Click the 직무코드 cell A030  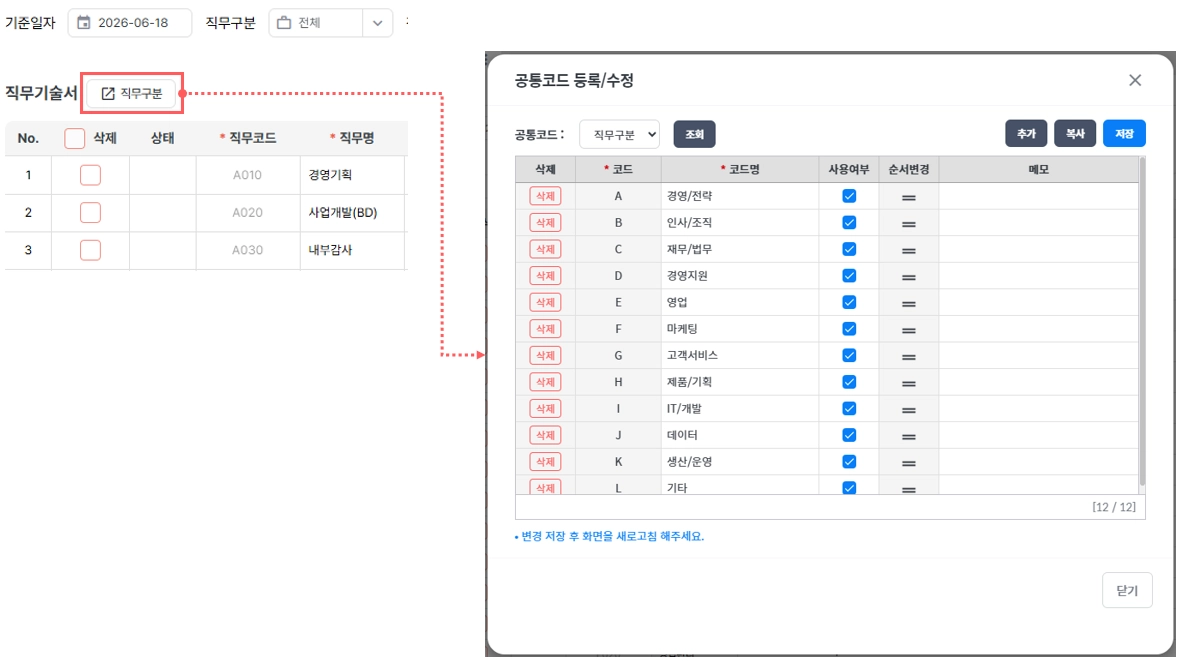247,250
